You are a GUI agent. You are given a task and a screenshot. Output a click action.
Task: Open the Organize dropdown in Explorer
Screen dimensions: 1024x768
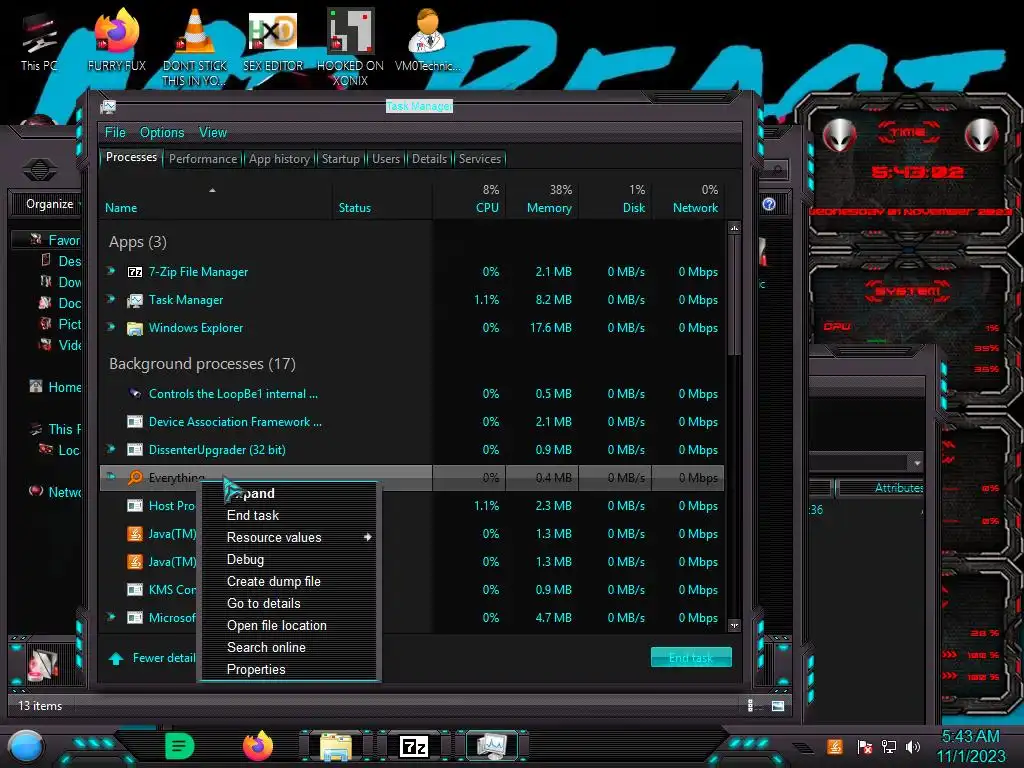coord(52,204)
